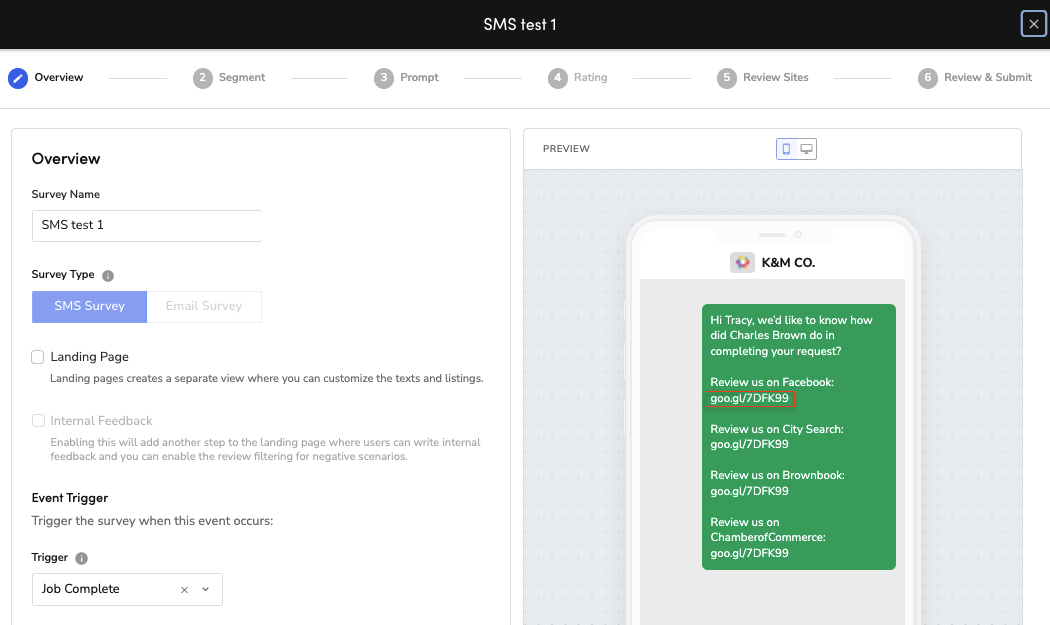
Task: Switch preview to mobile phone view
Action: (x=786, y=149)
